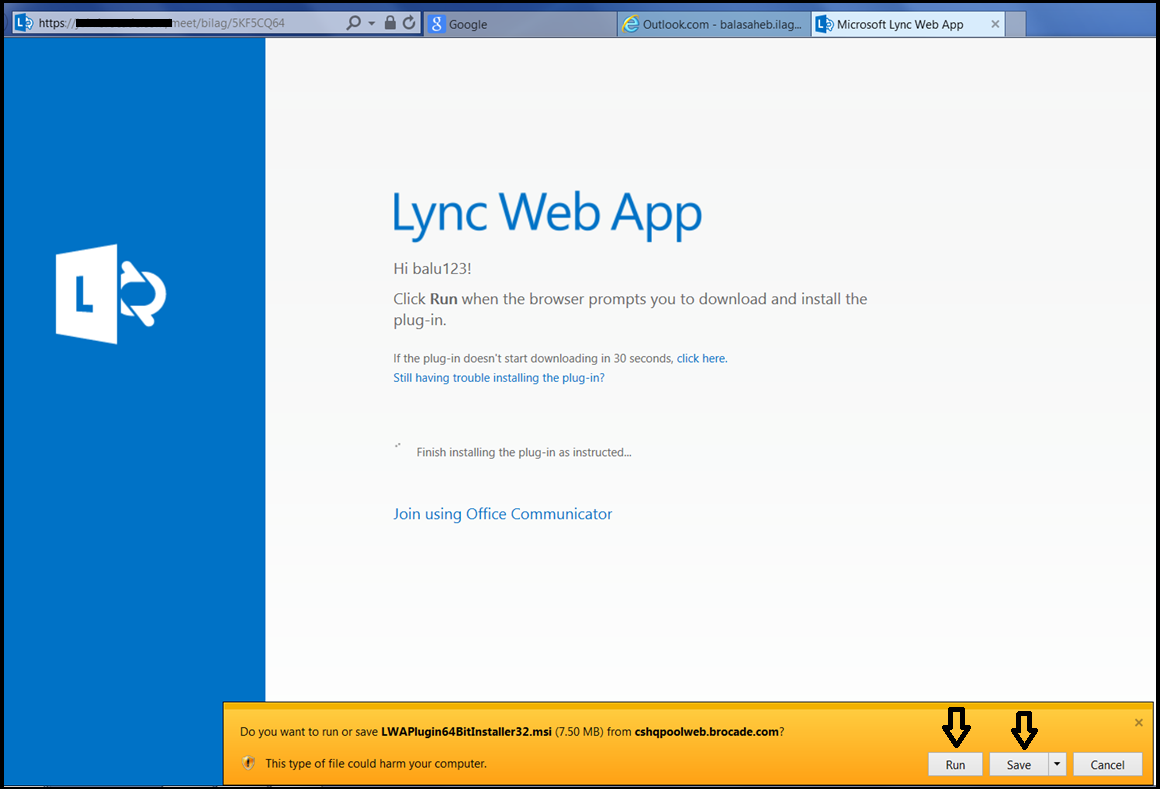This screenshot has width=1160, height=789.
Task: Cancel the plug-in download
Action: click(x=1107, y=765)
